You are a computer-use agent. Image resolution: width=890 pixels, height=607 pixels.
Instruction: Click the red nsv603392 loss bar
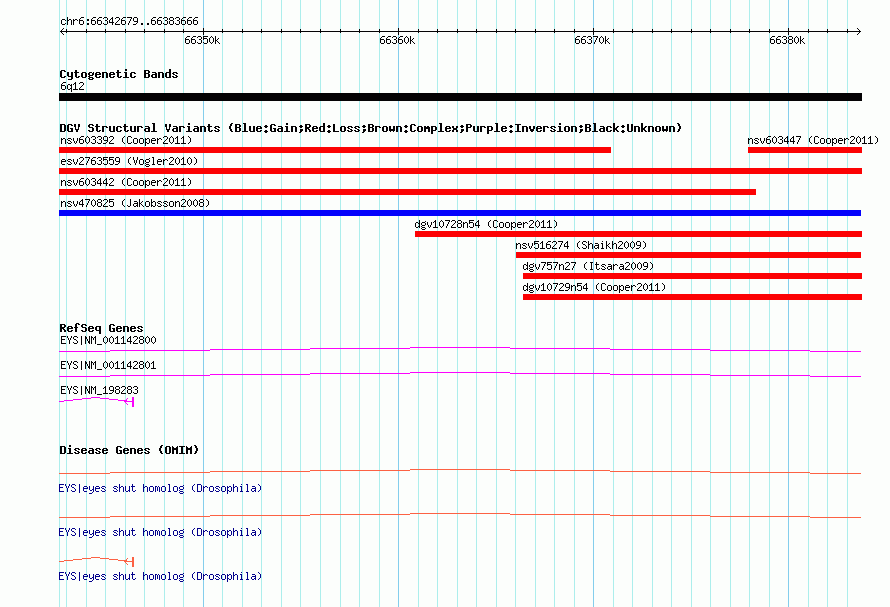coord(335,150)
